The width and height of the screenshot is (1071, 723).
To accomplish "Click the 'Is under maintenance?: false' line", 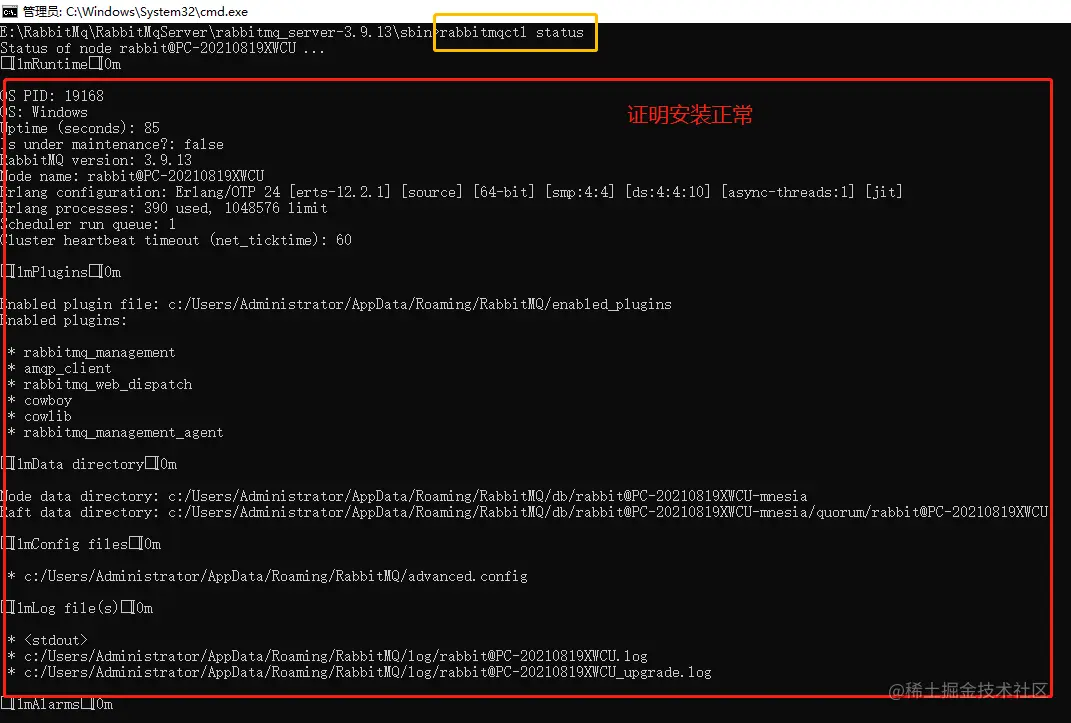I will [x=112, y=144].
